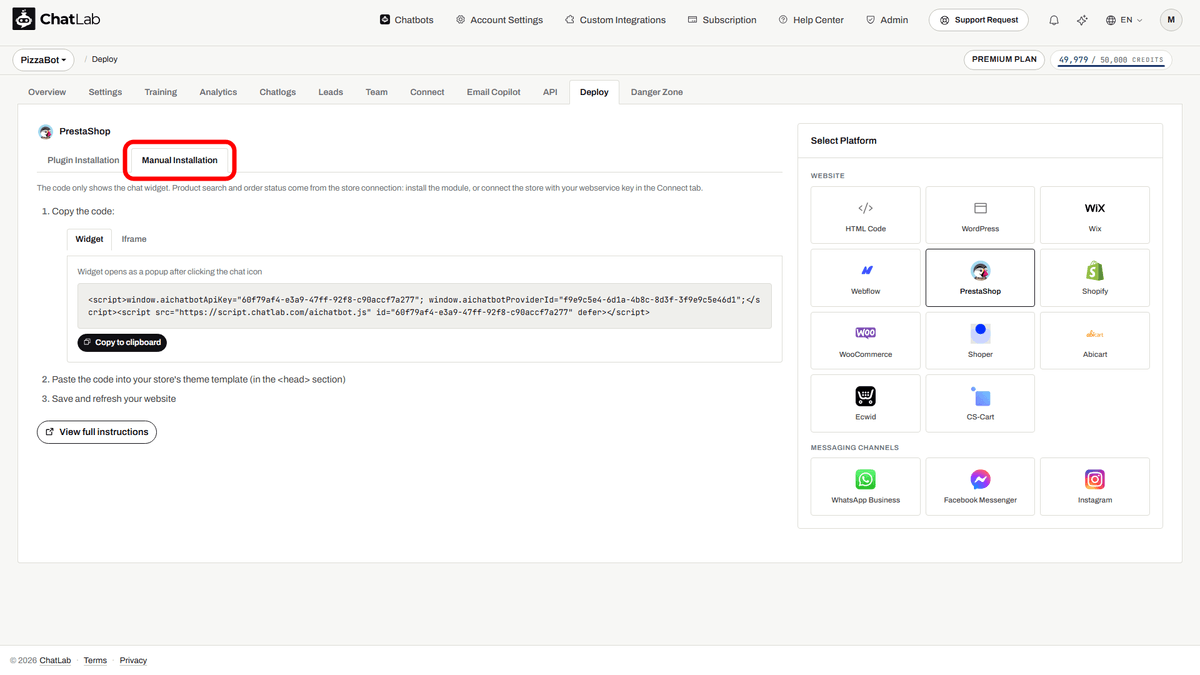Select the Wix platform card

click(x=1095, y=215)
